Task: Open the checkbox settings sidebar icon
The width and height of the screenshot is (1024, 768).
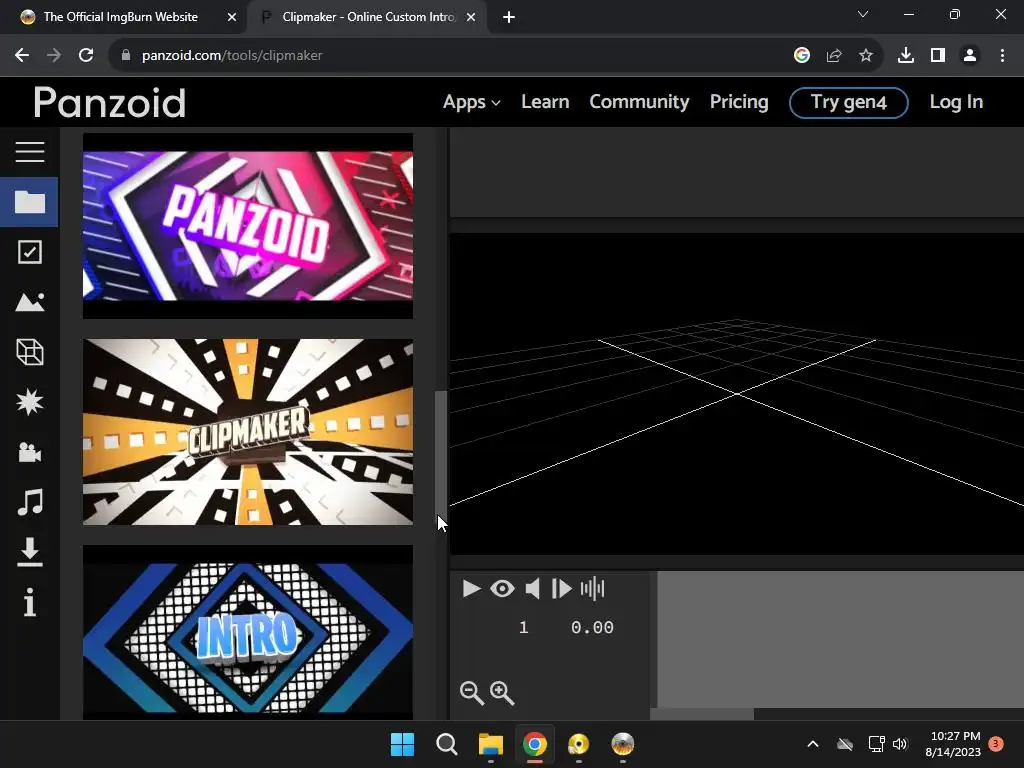Action: pos(29,252)
